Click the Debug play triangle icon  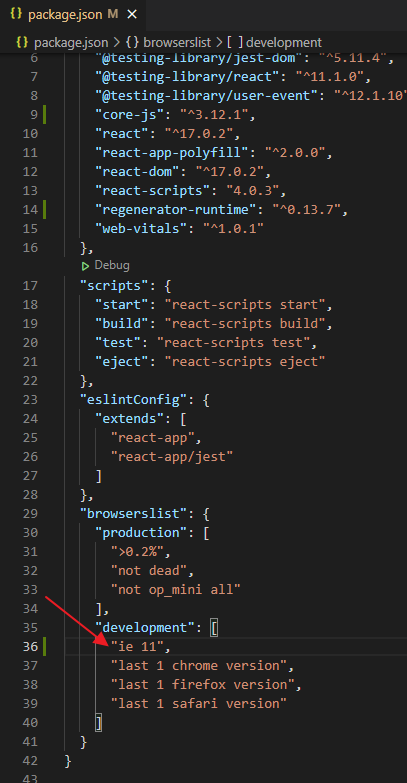(x=86, y=266)
